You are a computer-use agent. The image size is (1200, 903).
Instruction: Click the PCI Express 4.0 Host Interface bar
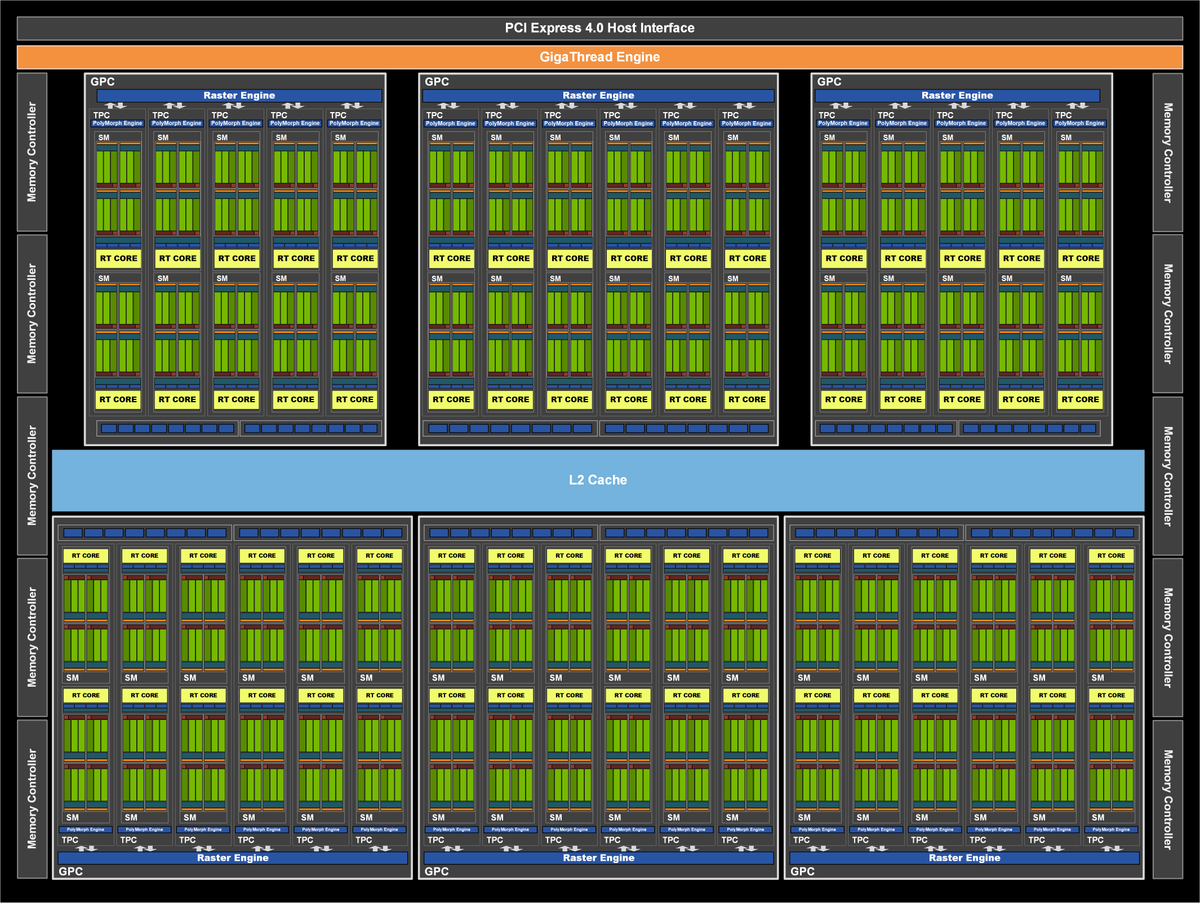[x=599, y=28]
